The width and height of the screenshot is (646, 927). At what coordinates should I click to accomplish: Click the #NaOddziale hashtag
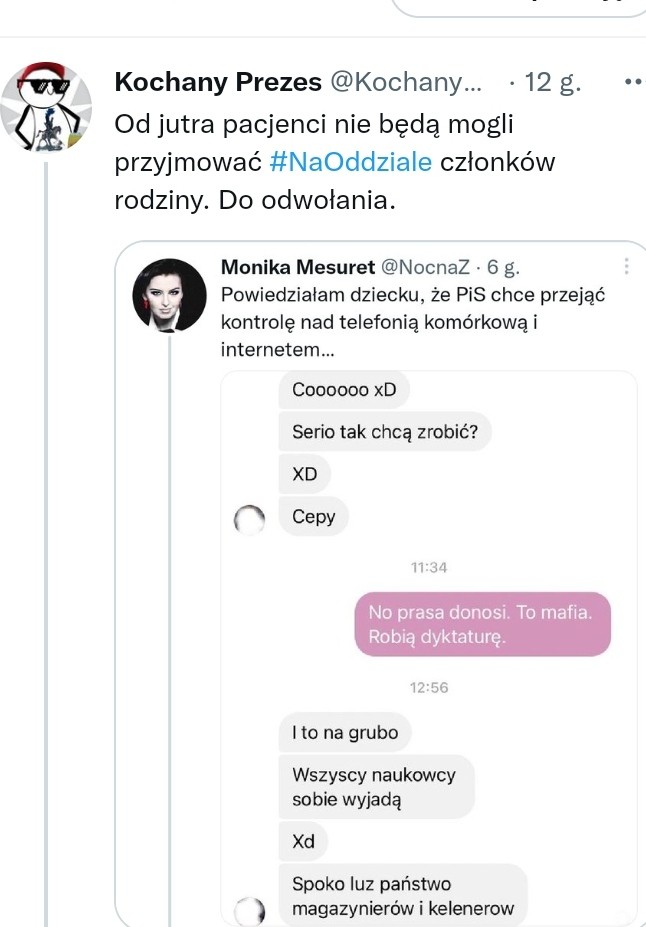[x=350, y=162]
